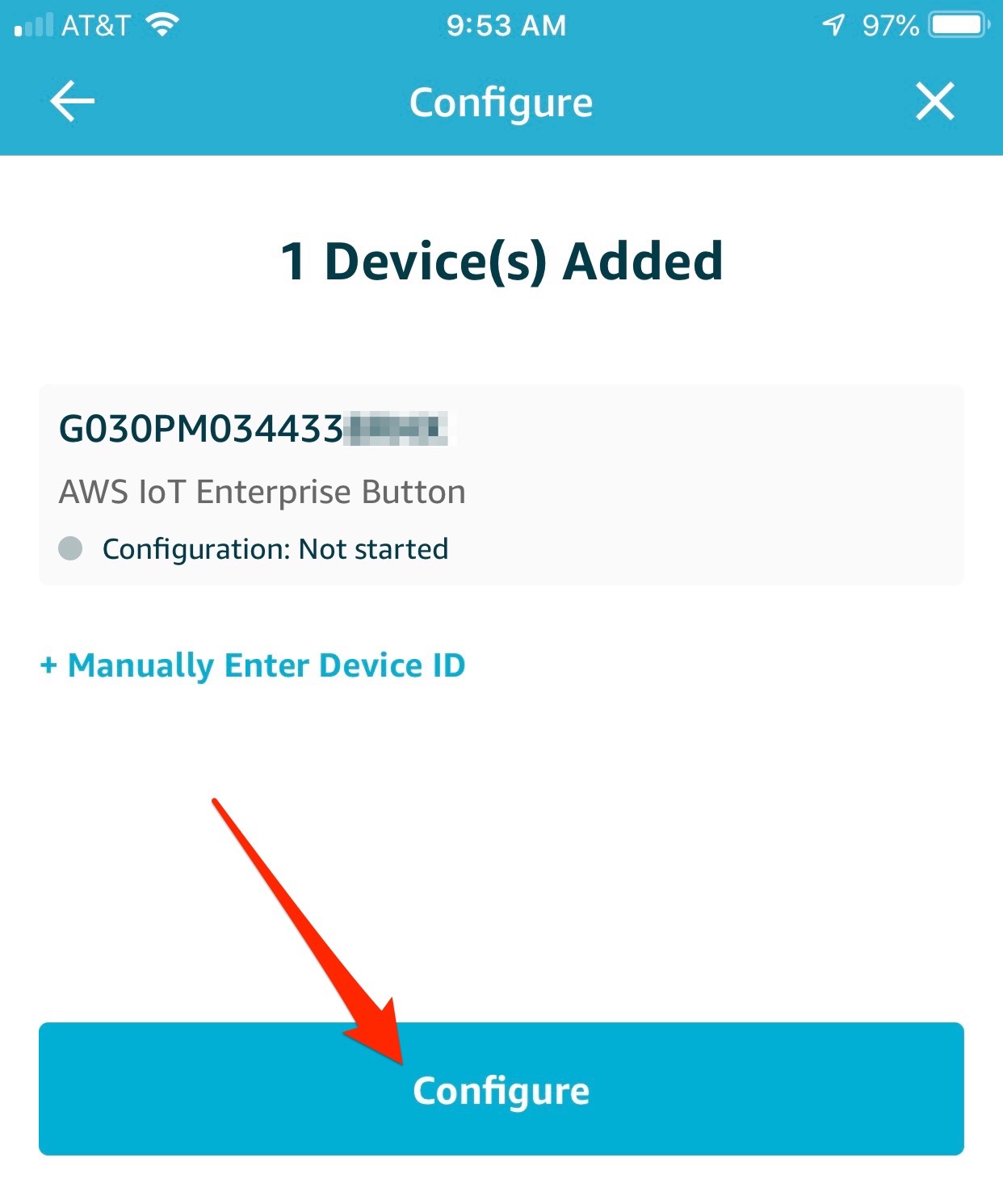Viewport: 1003px width, 1204px height.
Task: Tap the cellular signal bars icon
Action: click(34, 26)
